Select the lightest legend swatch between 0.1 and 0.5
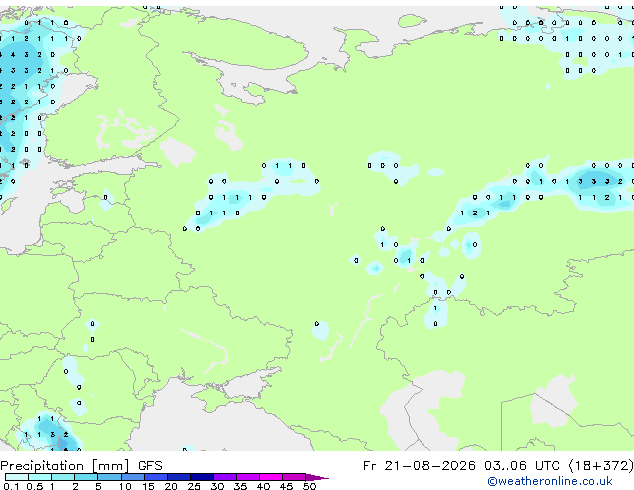634x490 pixels. click(17, 477)
